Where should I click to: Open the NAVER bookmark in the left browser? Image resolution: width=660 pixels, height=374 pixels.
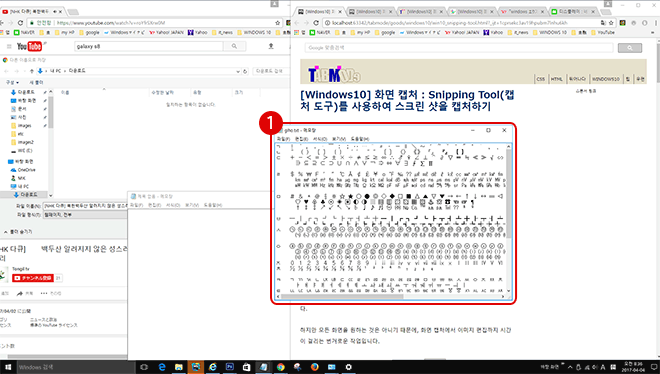(25, 32)
